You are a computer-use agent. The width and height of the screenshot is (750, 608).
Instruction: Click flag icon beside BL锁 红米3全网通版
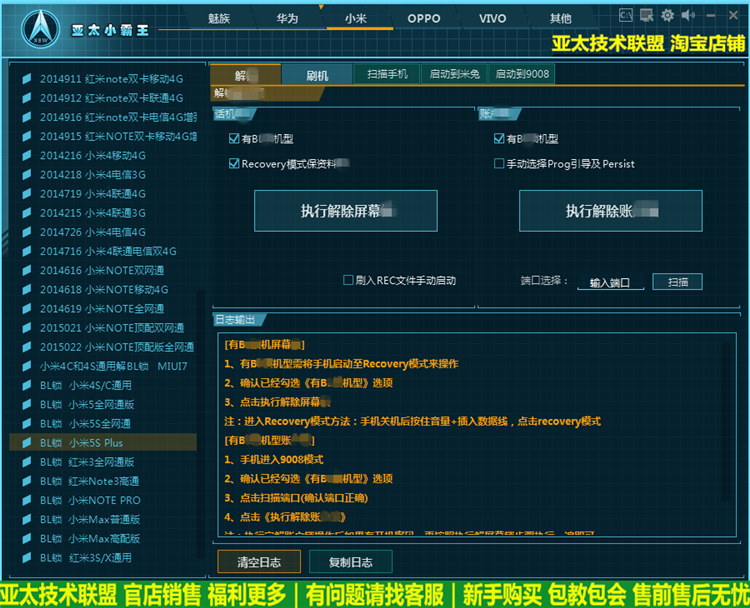coord(27,462)
